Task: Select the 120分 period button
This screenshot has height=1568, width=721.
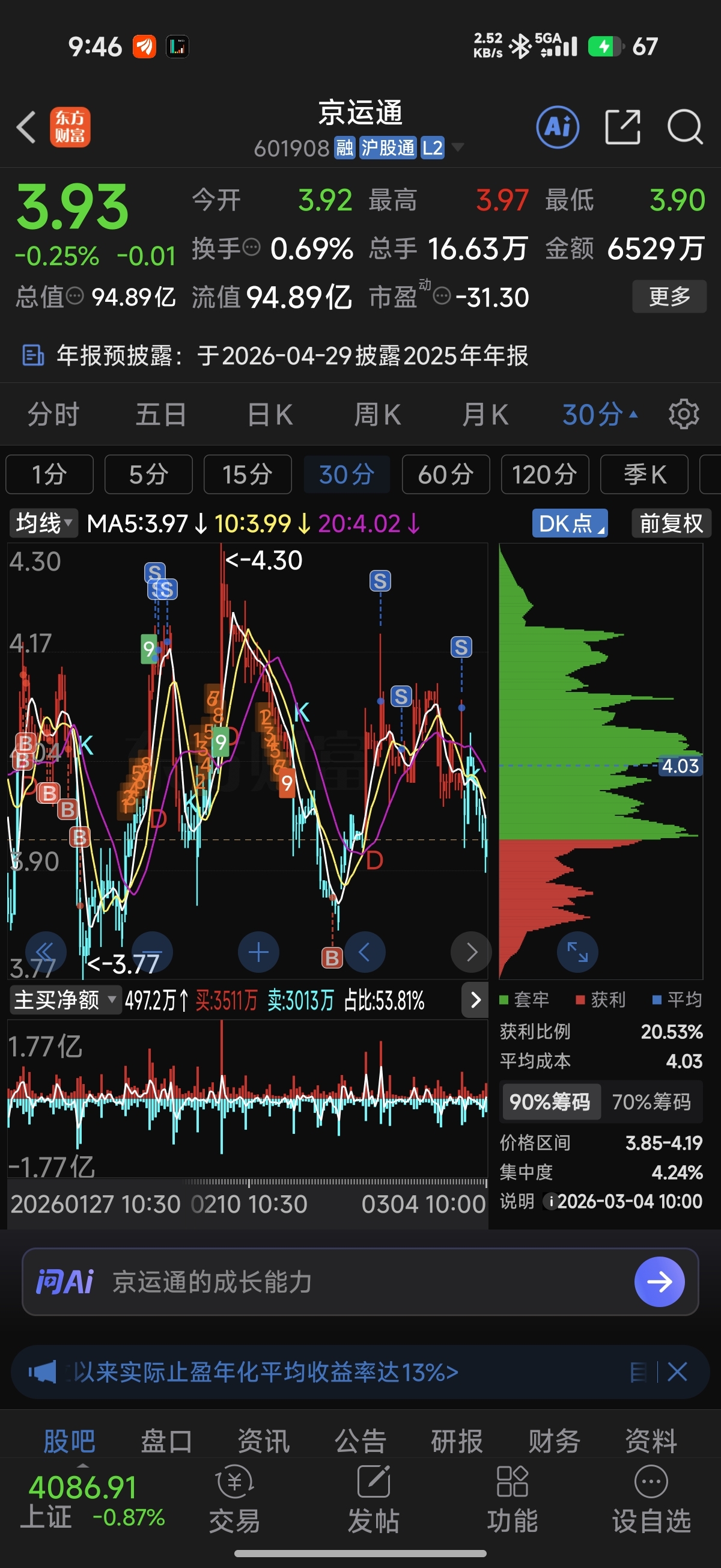Action: pyautogui.click(x=545, y=474)
